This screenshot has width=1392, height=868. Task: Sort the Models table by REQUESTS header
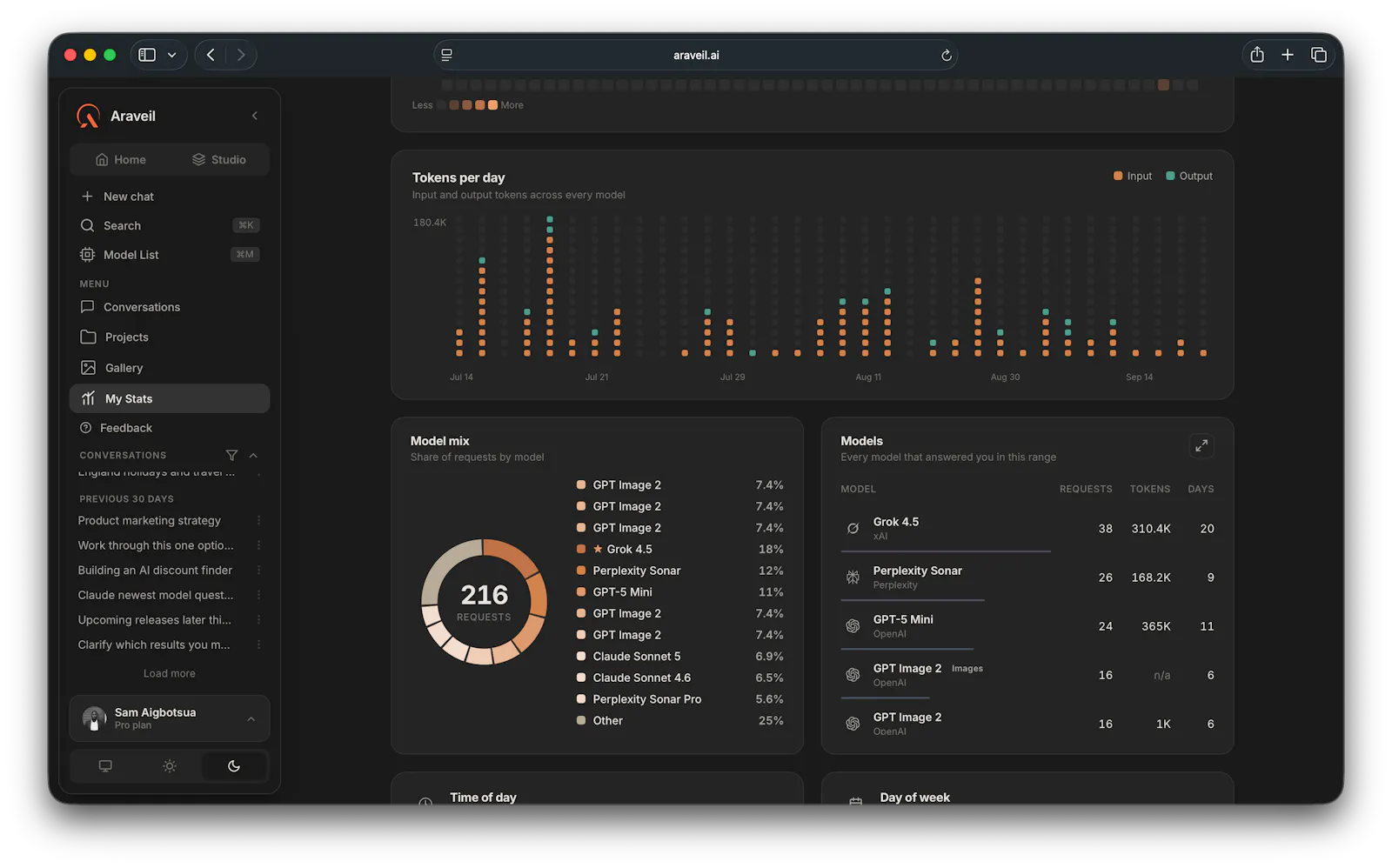1086,489
